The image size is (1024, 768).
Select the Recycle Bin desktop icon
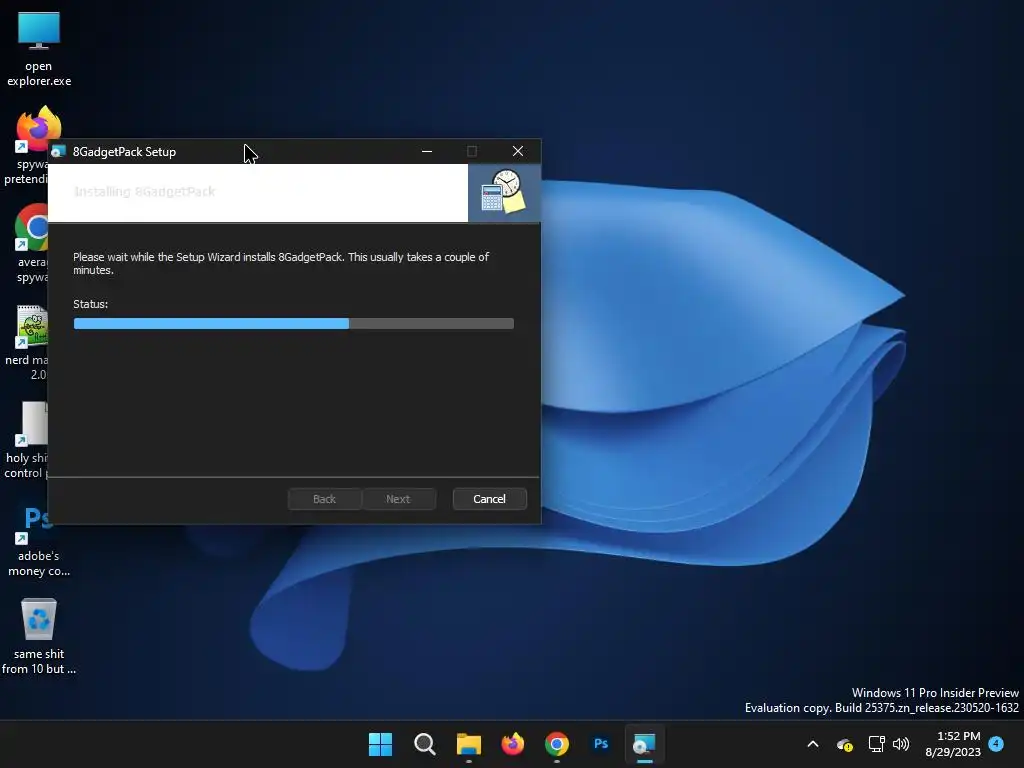click(x=39, y=636)
